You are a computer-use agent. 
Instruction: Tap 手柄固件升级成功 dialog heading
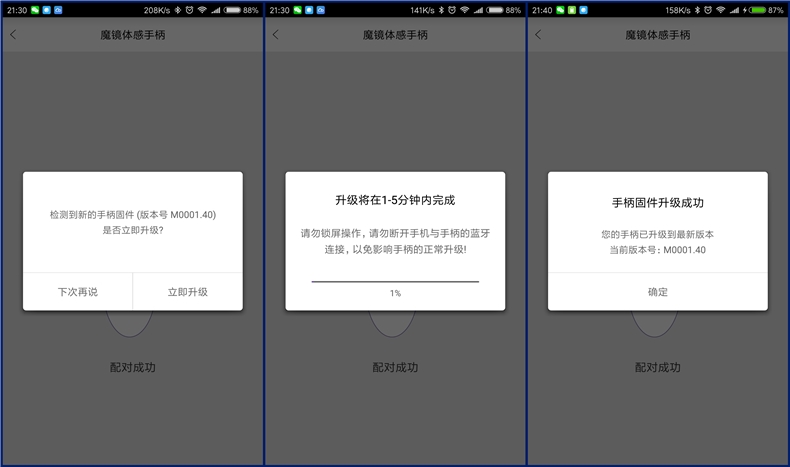click(x=657, y=202)
